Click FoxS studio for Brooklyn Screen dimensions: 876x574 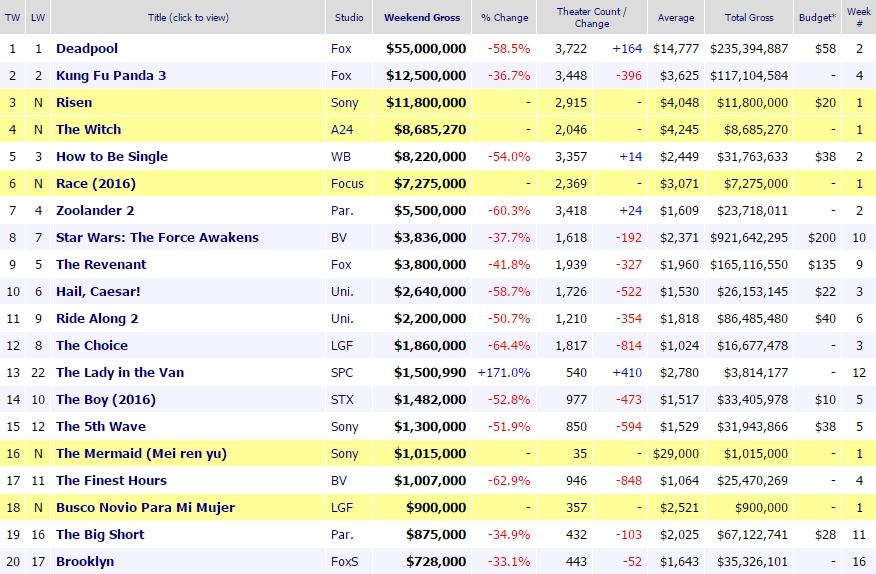[x=344, y=561]
